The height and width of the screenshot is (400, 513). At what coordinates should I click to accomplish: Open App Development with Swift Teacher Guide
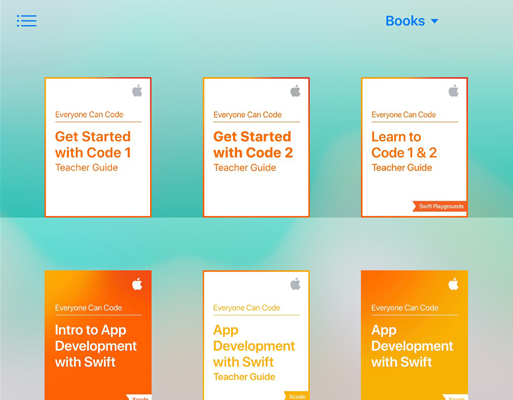pyautogui.click(x=256, y=335)
